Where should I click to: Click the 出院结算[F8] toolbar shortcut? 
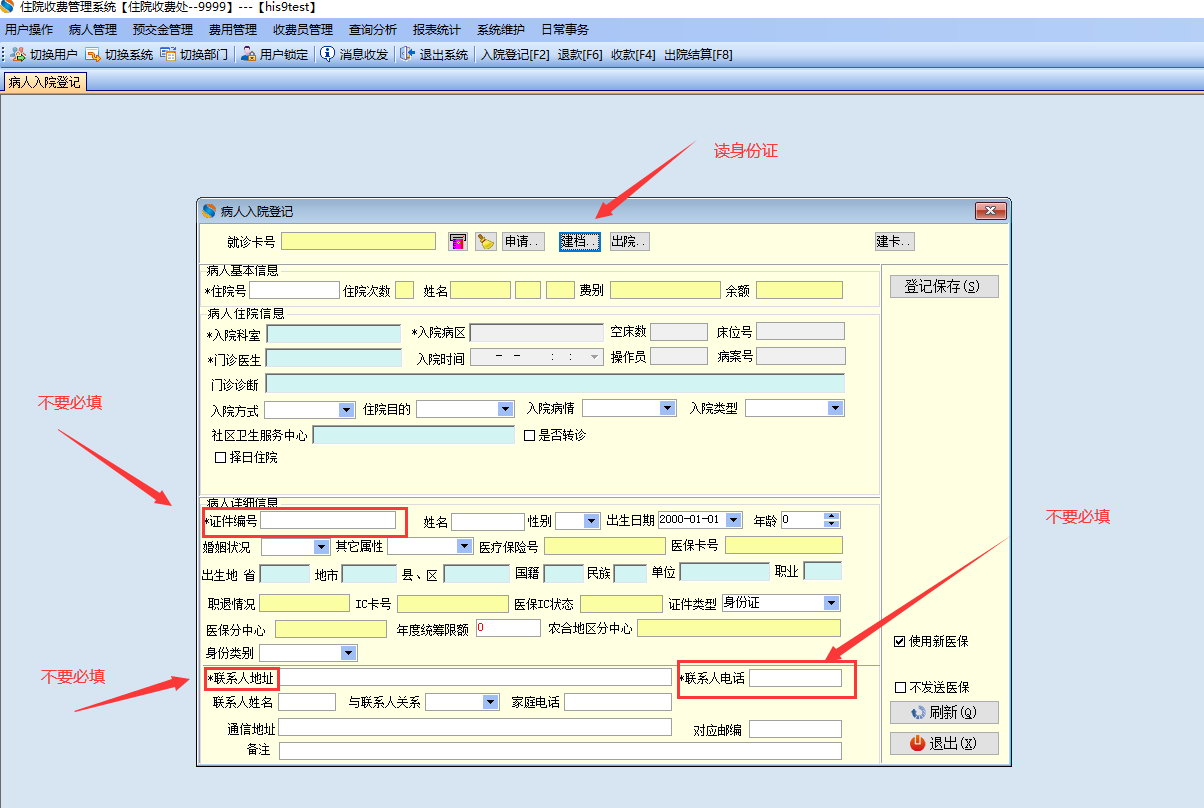698,55
